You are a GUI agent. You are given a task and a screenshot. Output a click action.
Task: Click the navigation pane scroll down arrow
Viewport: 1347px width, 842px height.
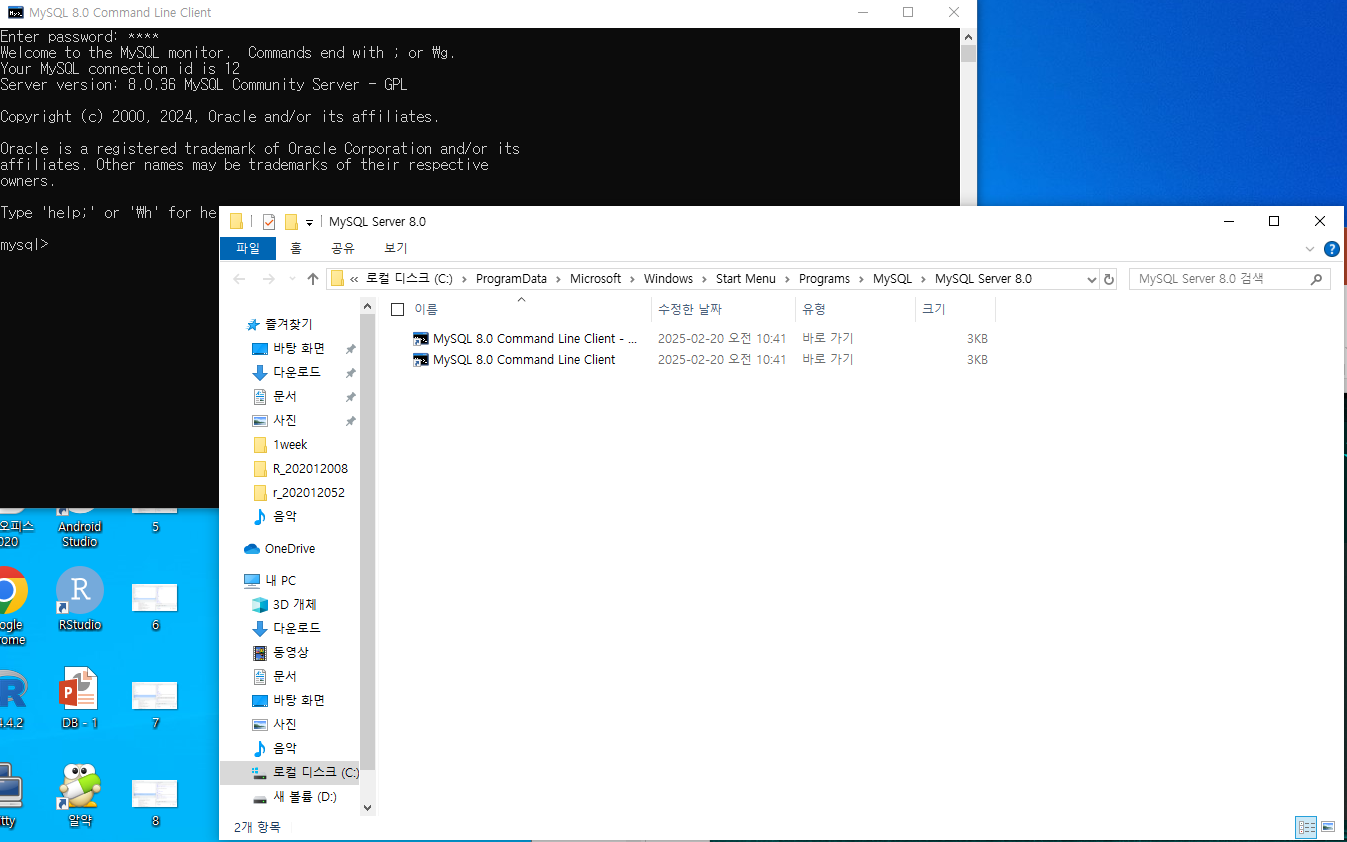click(367, 807)
